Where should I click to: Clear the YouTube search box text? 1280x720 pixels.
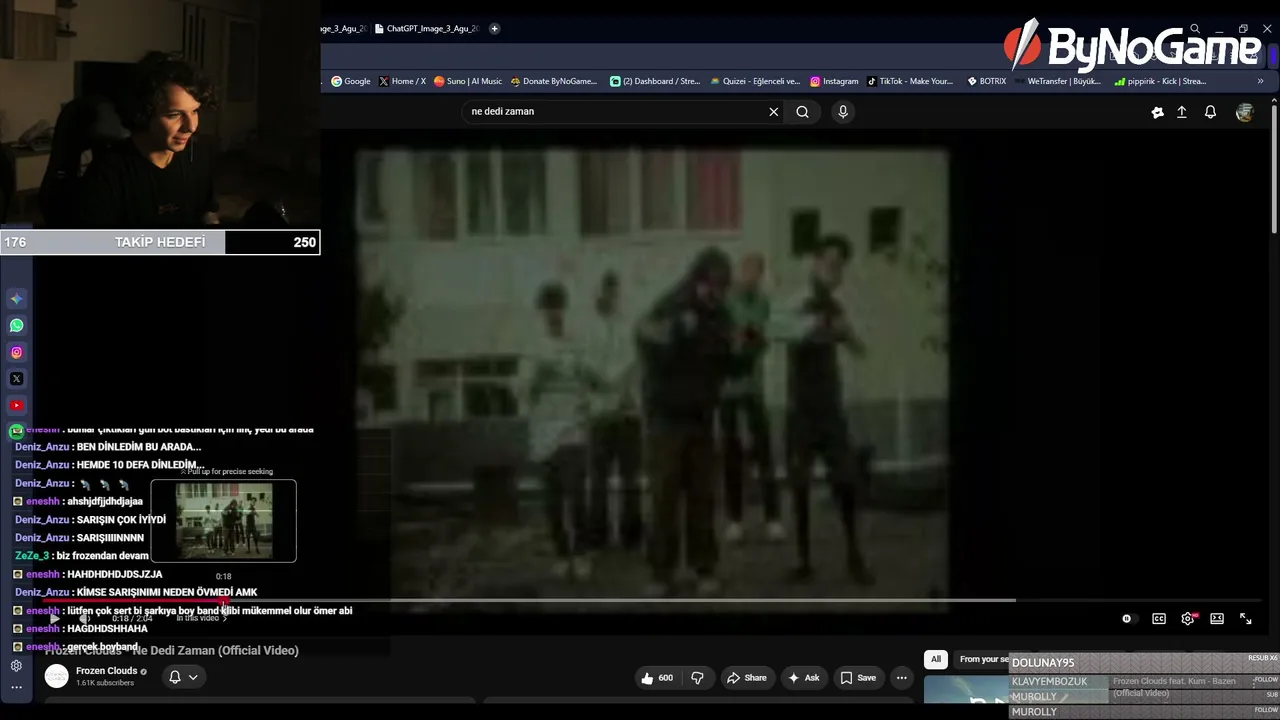[773, 112]
